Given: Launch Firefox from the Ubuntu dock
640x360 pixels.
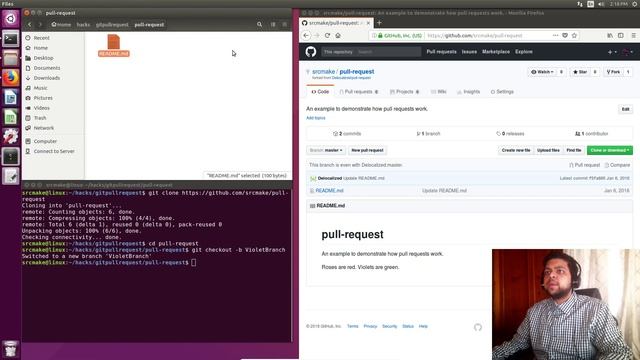Looking at the screenshot, I should coord(10,78).
